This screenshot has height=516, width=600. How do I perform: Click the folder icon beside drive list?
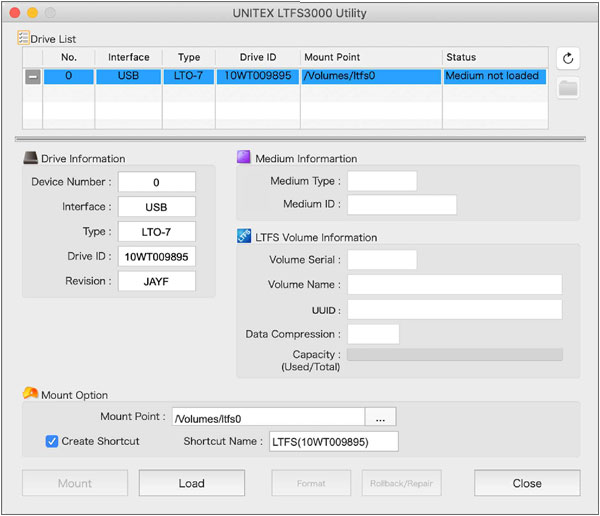click(x=568, y=88)
